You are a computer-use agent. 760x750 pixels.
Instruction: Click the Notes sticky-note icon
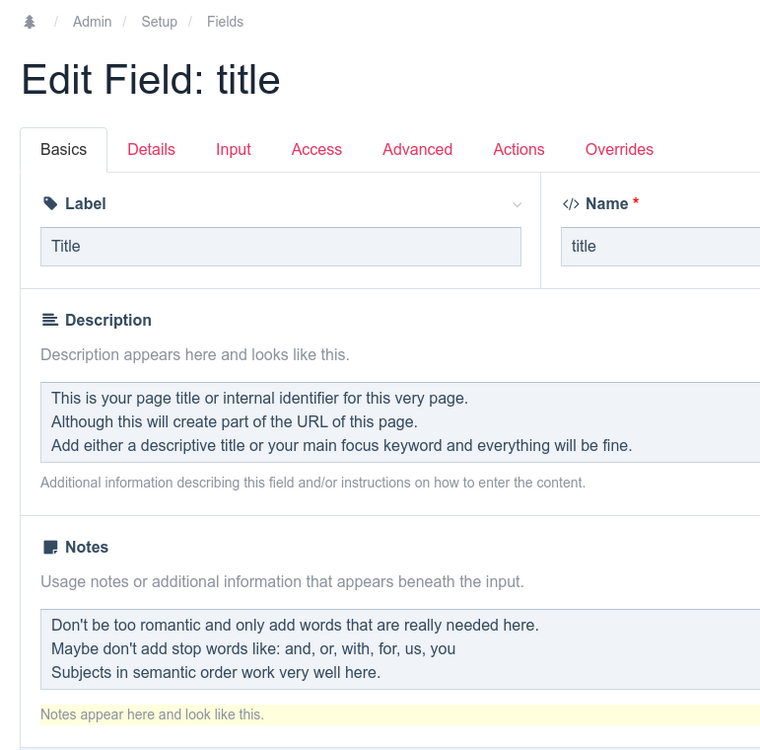[50, 548]
